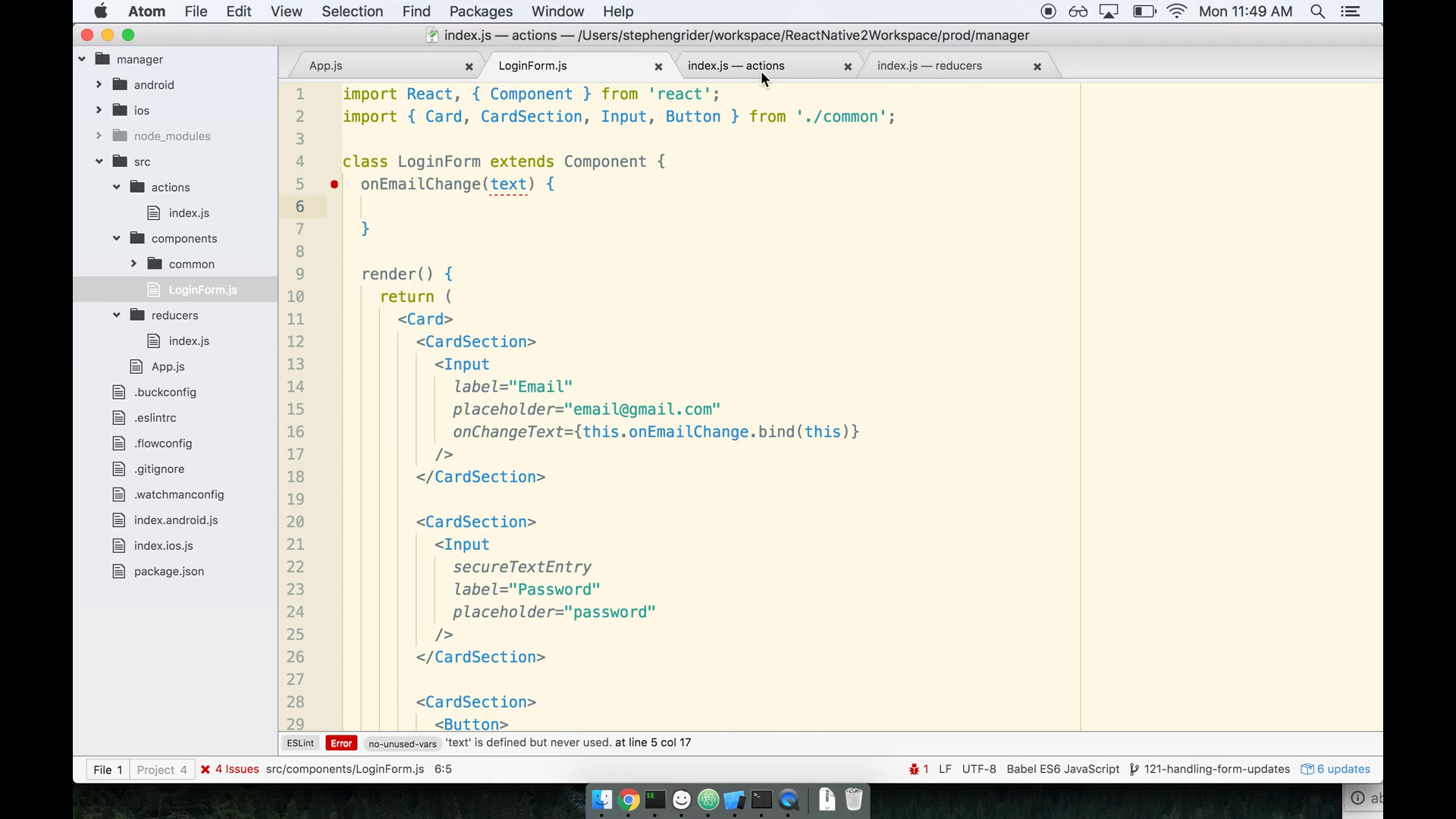This screenshot has width=1456, height=819.
Task: Collapse the reducers folder
Action: click(x=117, y=315)
